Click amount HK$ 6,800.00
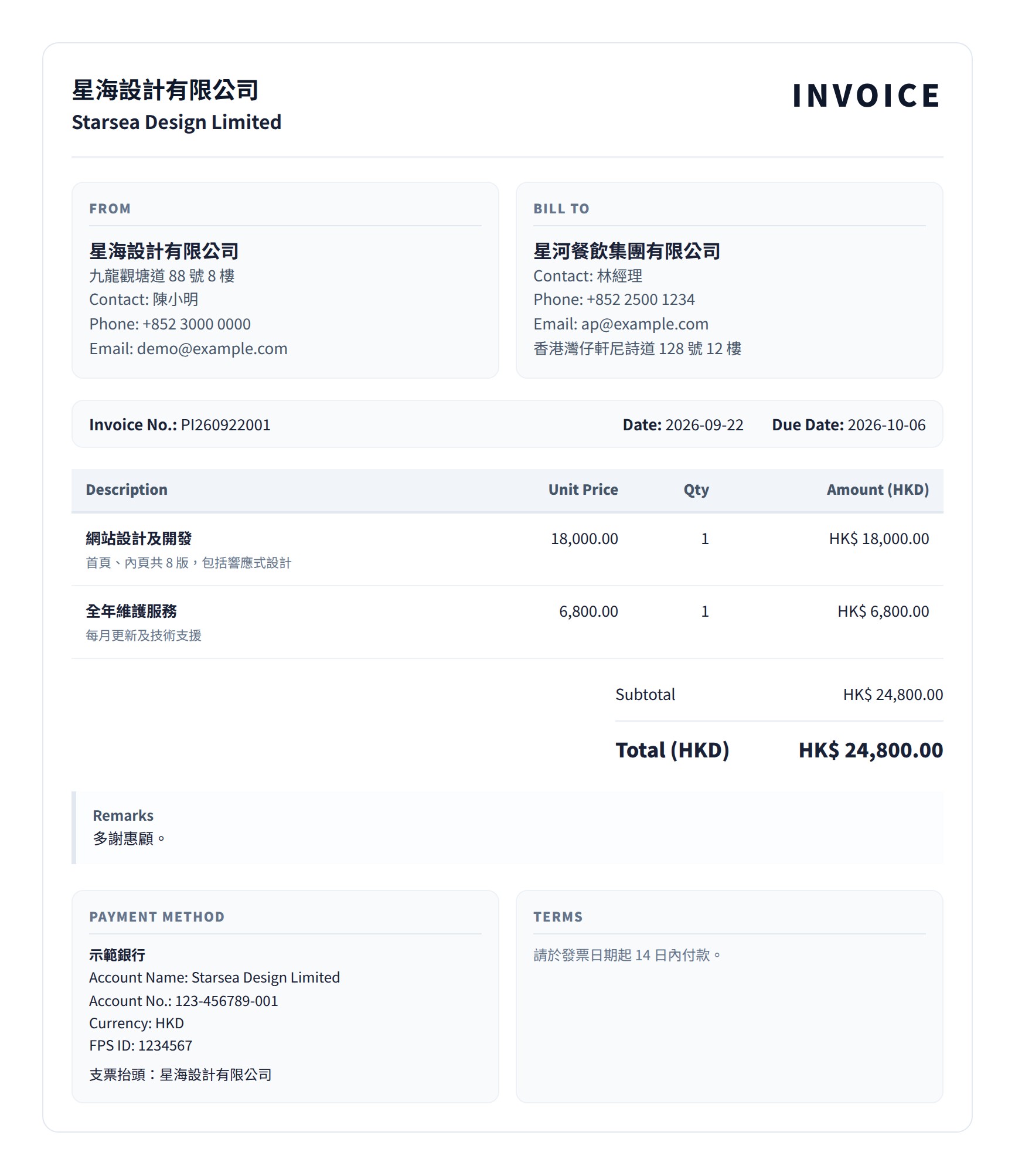The image size is (1015, 1176). (883, 611)
